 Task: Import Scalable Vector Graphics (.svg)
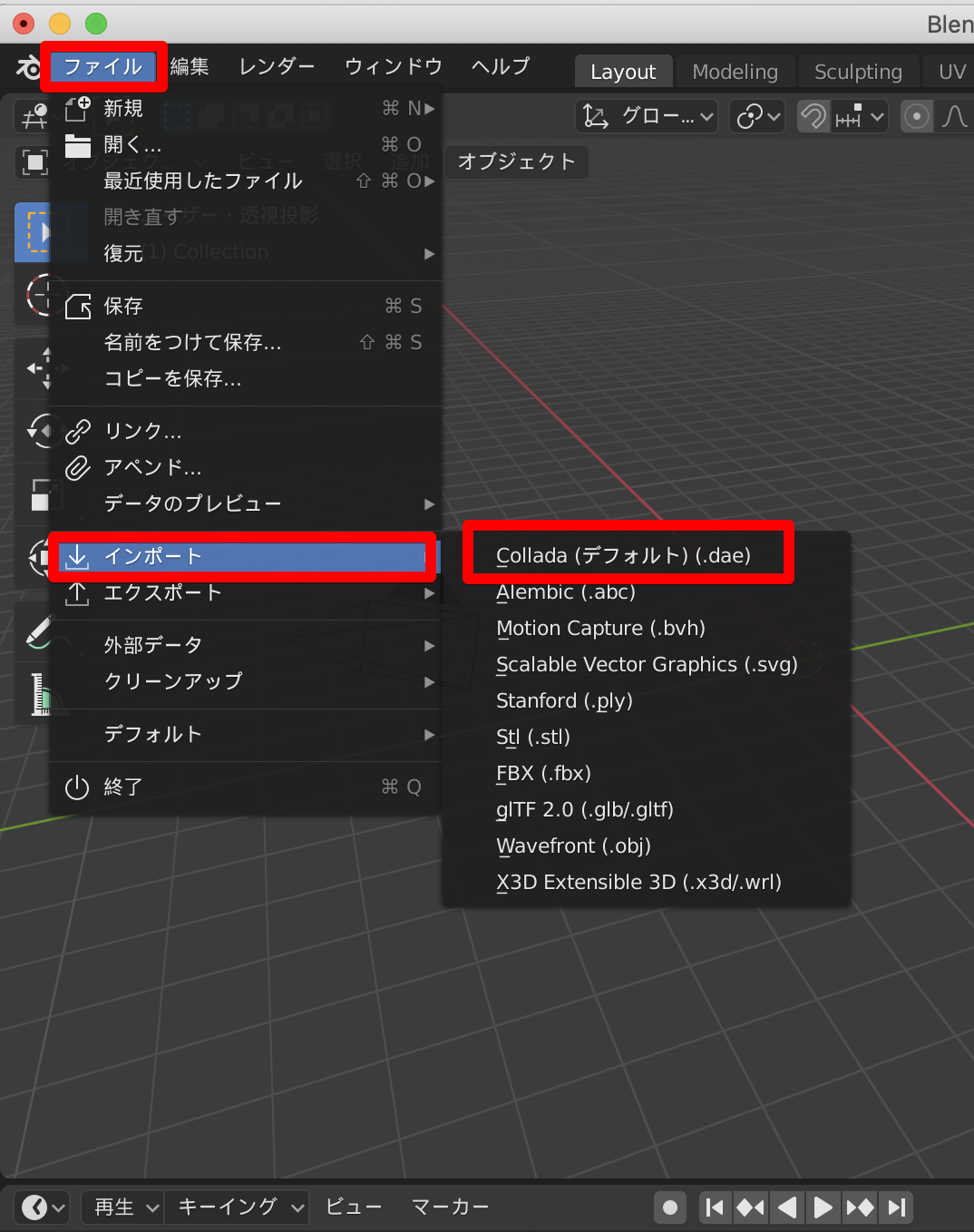coord(646,664)
